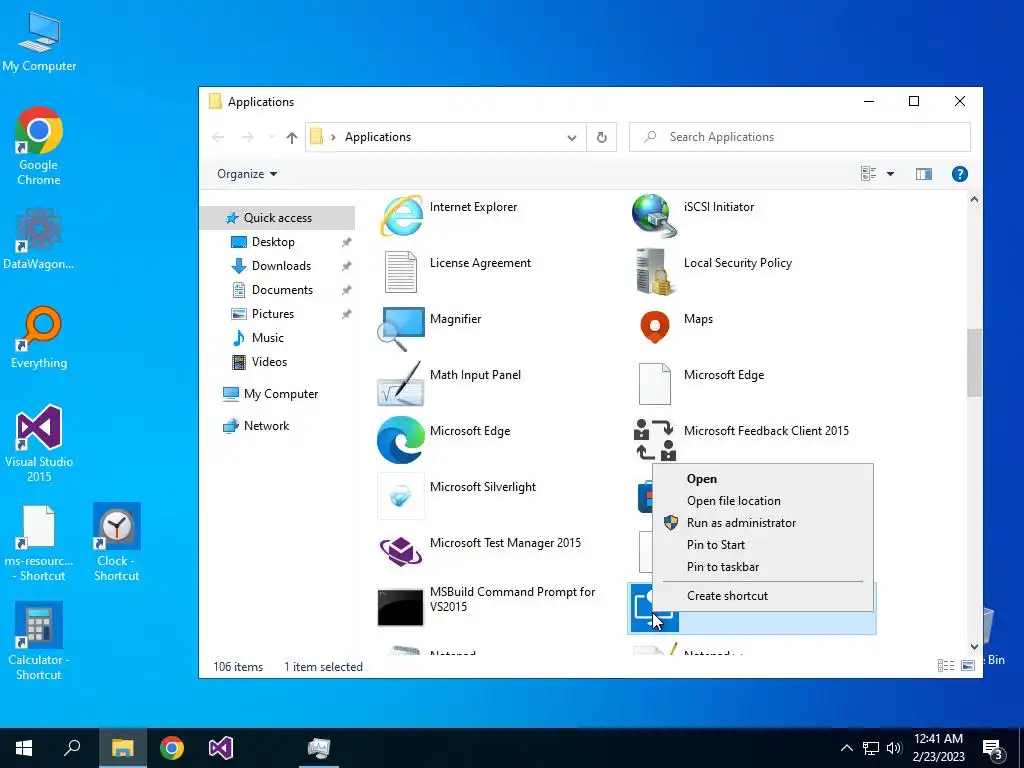Expand the address bar history dropdown
The image size is (1024, 768).
pos(571,137)
